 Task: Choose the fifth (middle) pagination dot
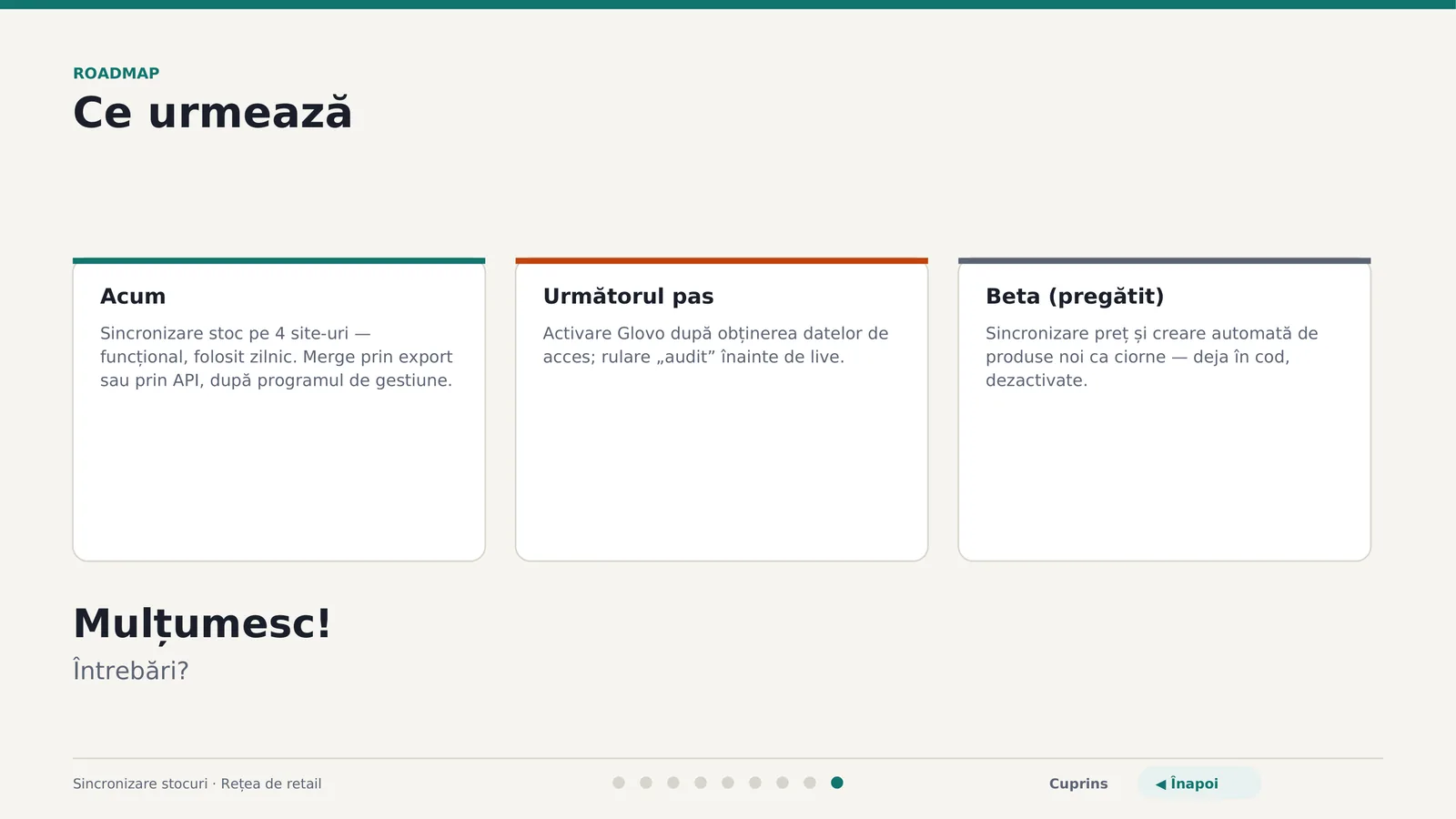[728, 783]
